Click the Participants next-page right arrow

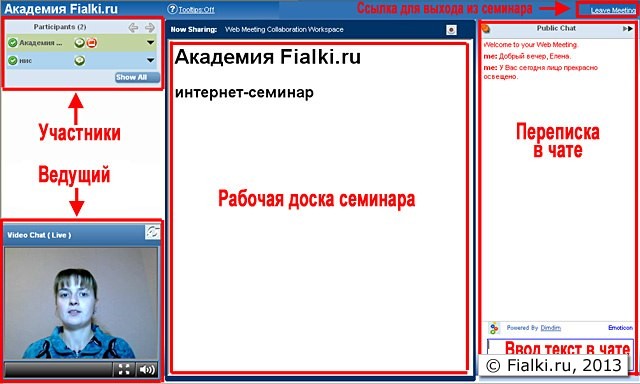point(150,28)
